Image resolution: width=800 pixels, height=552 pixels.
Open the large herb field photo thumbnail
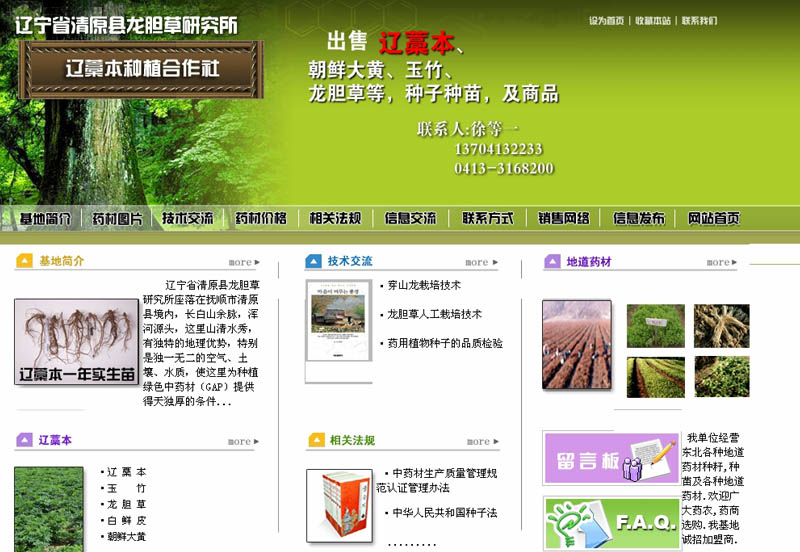576,344
